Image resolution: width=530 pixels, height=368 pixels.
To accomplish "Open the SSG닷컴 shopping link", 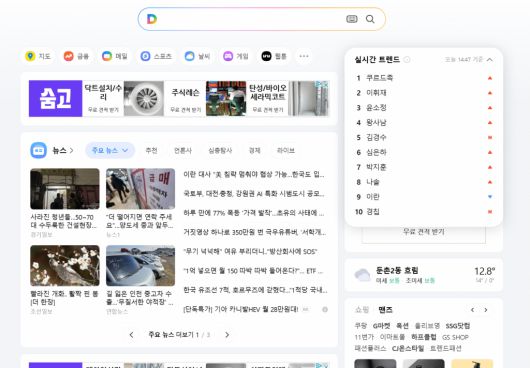I will coord(458,326).
